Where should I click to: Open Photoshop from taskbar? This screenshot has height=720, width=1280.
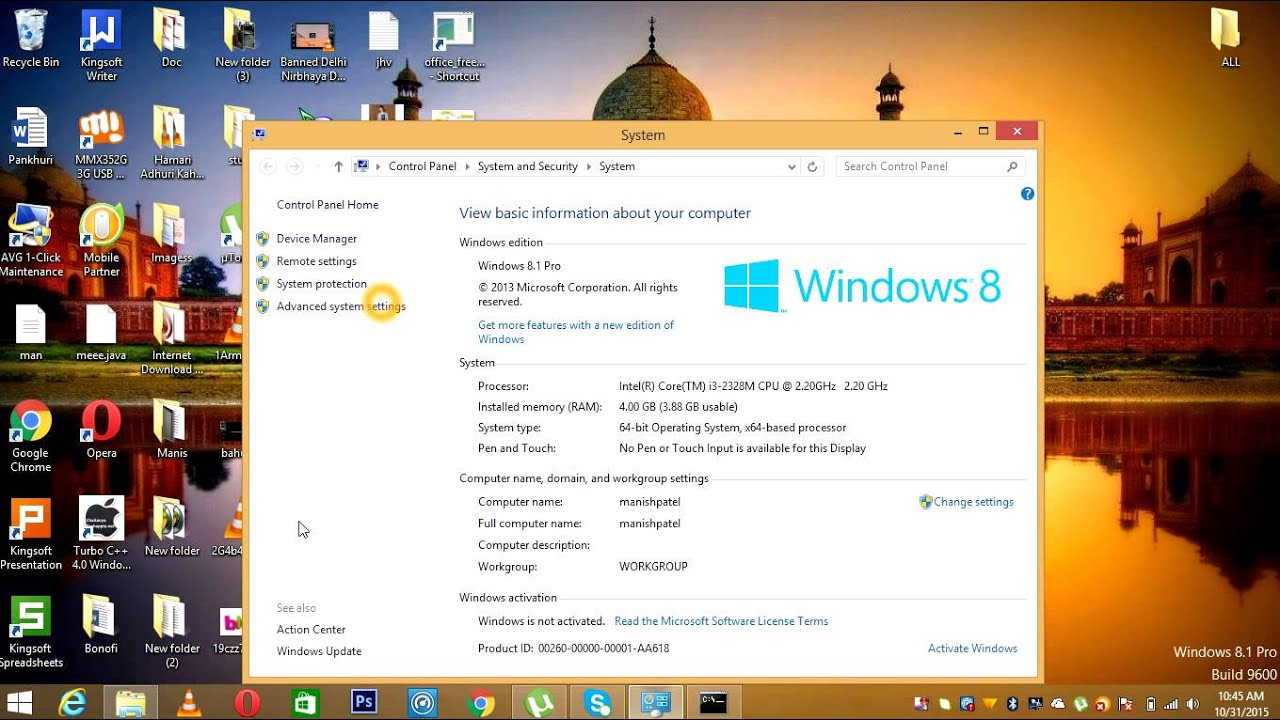pyautogui.click(x=364, y=703)
